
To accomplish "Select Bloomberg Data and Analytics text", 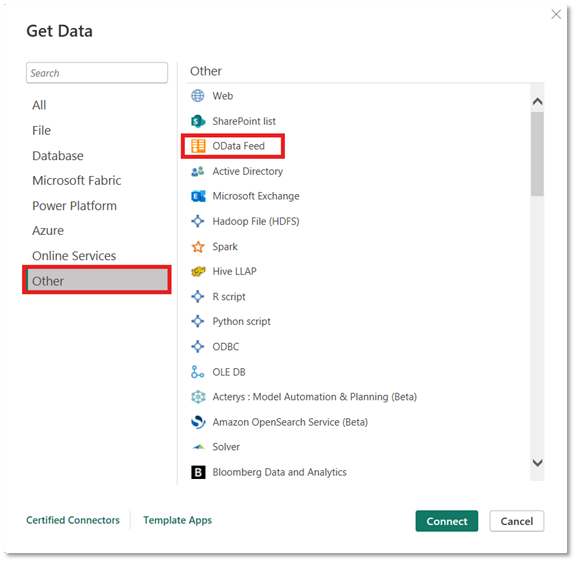I will 279,472.
